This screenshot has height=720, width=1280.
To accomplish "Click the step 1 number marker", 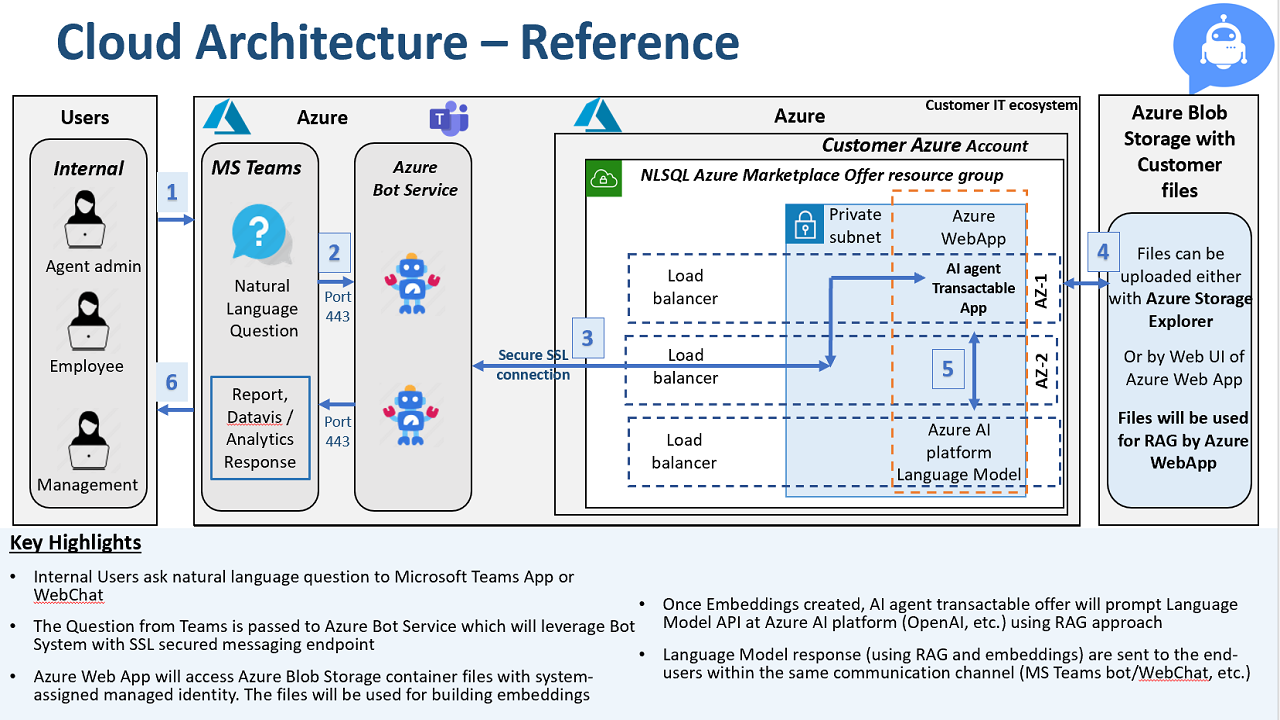I will click(x=172, y=192).
